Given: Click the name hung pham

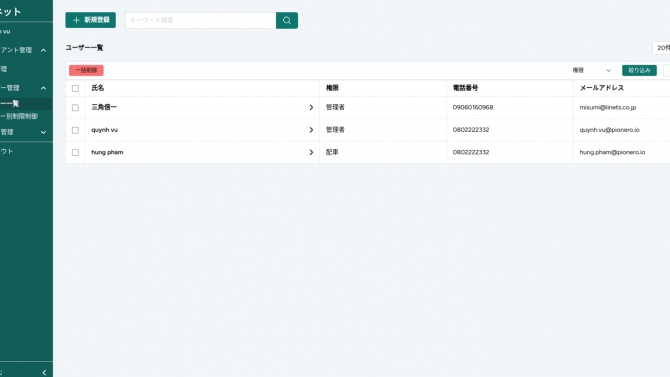Looking at the screenshot, I should point(107,152).
